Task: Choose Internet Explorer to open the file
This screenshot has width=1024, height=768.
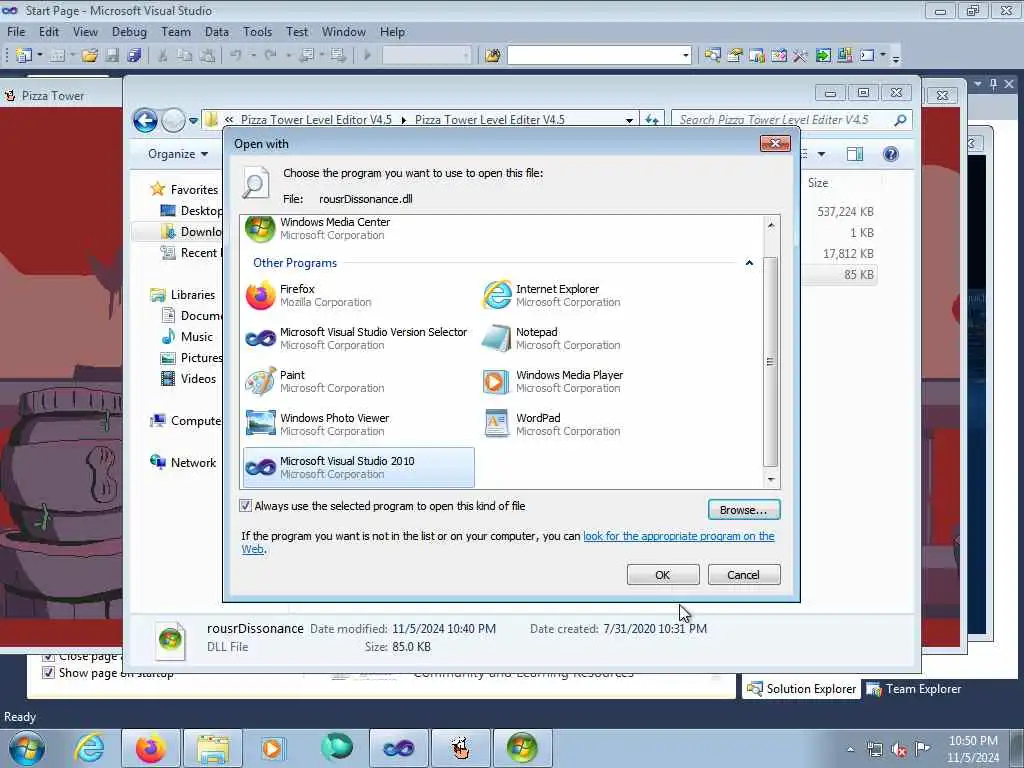Action: pyautogui.click(x=594, y=295)
